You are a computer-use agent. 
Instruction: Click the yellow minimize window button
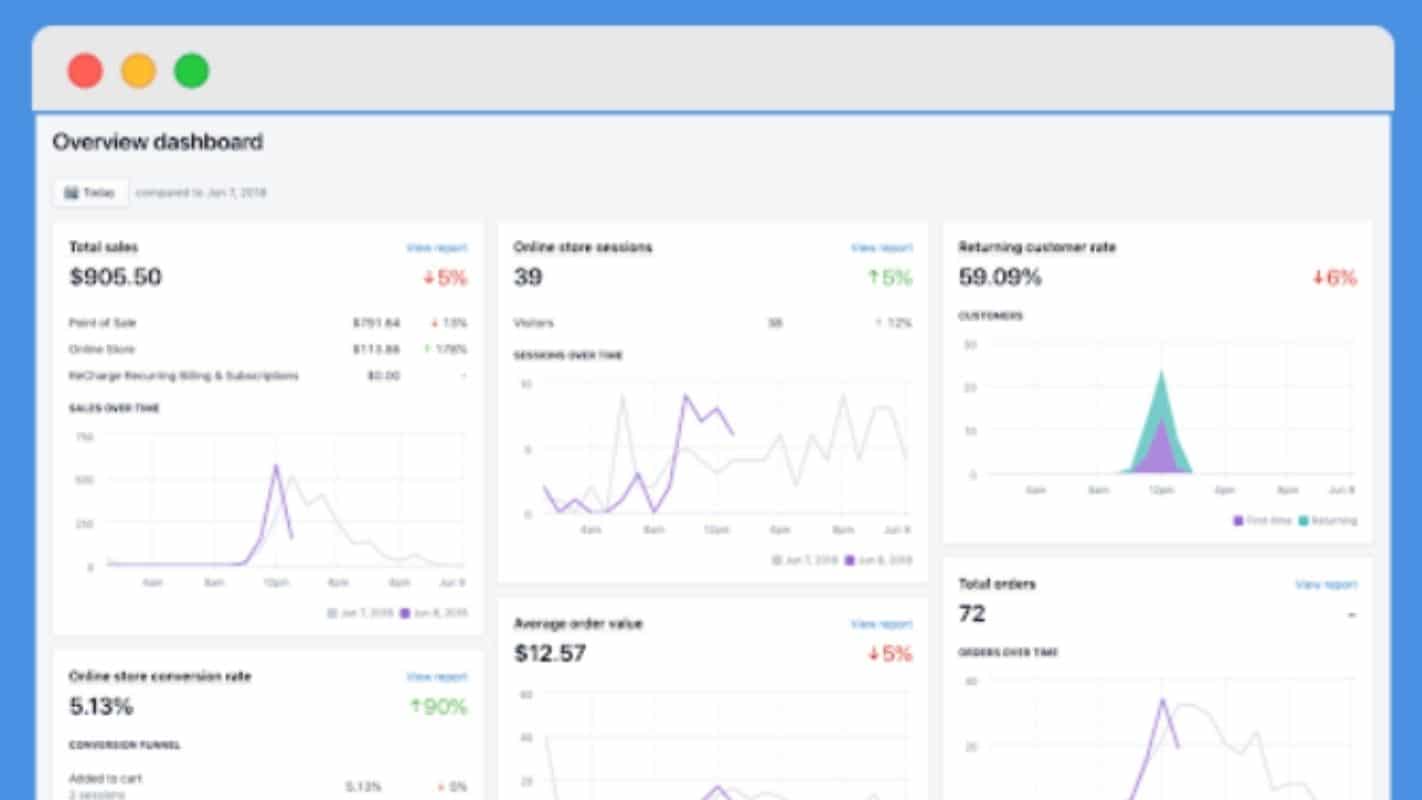138,71
